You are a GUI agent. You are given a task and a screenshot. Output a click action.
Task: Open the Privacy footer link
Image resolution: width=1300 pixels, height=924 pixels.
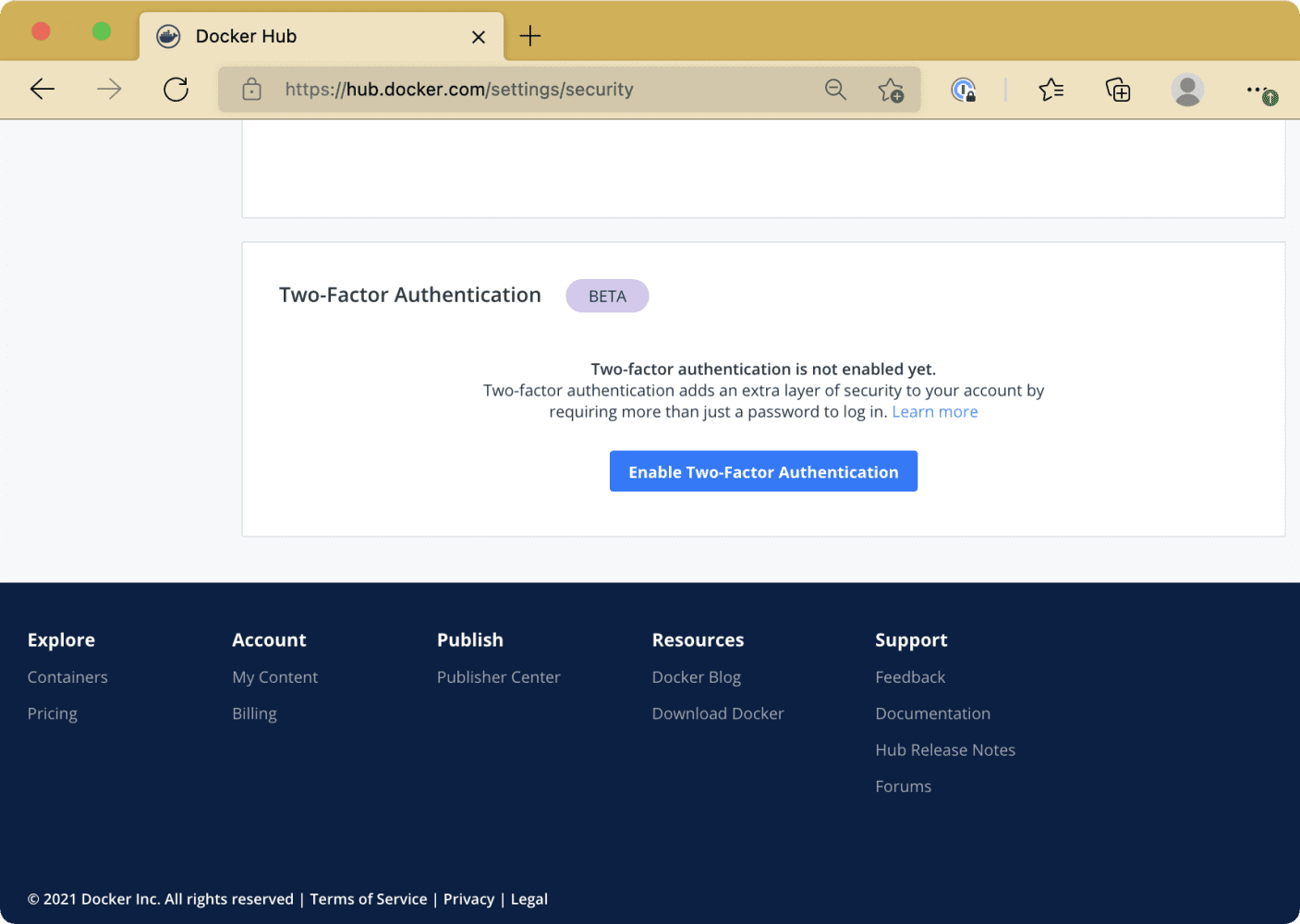pos(468,899)
